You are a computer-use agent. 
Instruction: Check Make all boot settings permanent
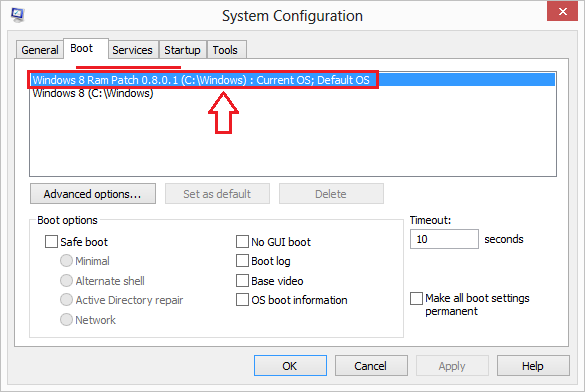(416, 298)
